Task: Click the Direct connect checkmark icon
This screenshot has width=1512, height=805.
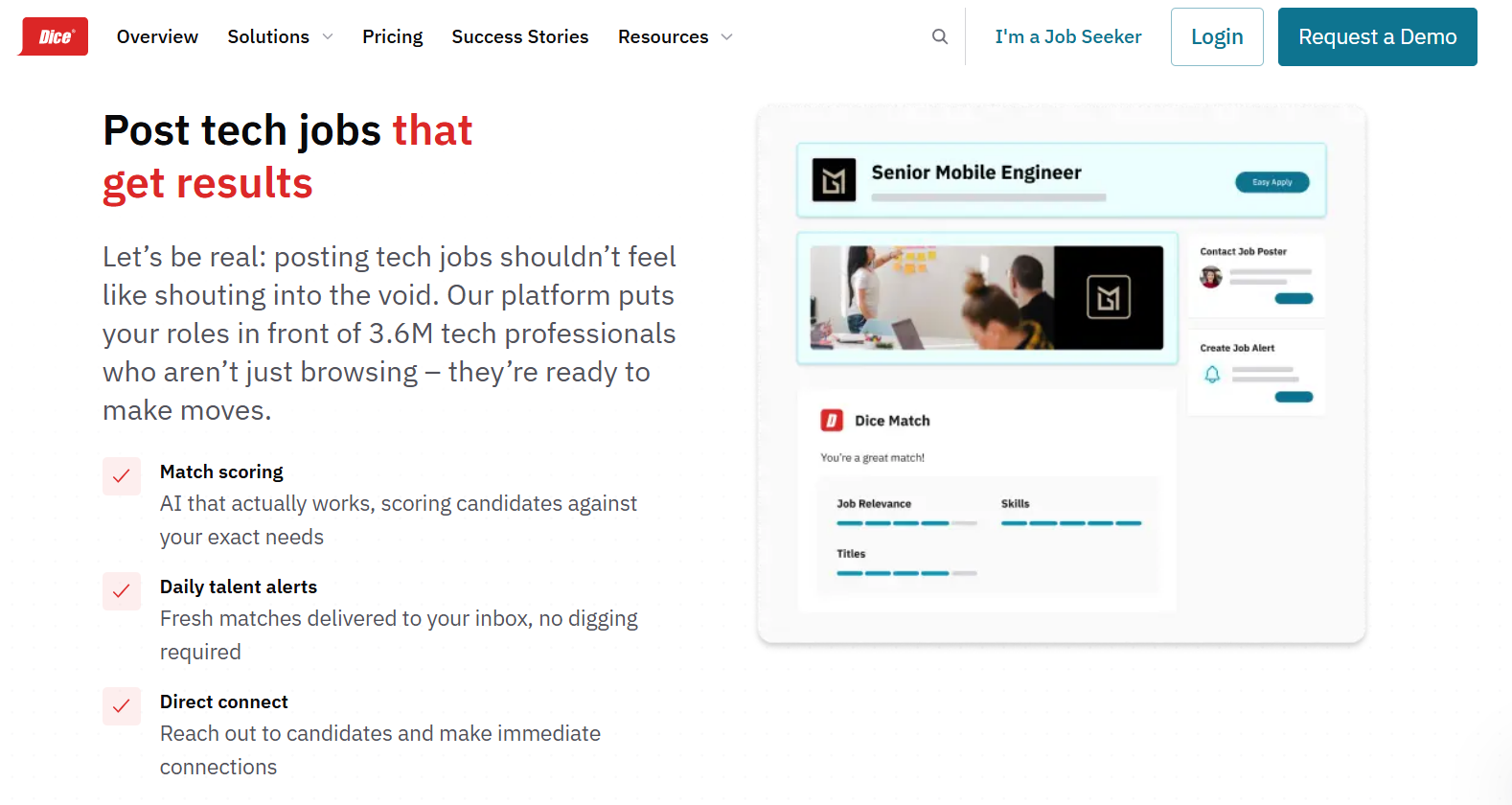Action: pyautogui.click(x=122, y=706)
